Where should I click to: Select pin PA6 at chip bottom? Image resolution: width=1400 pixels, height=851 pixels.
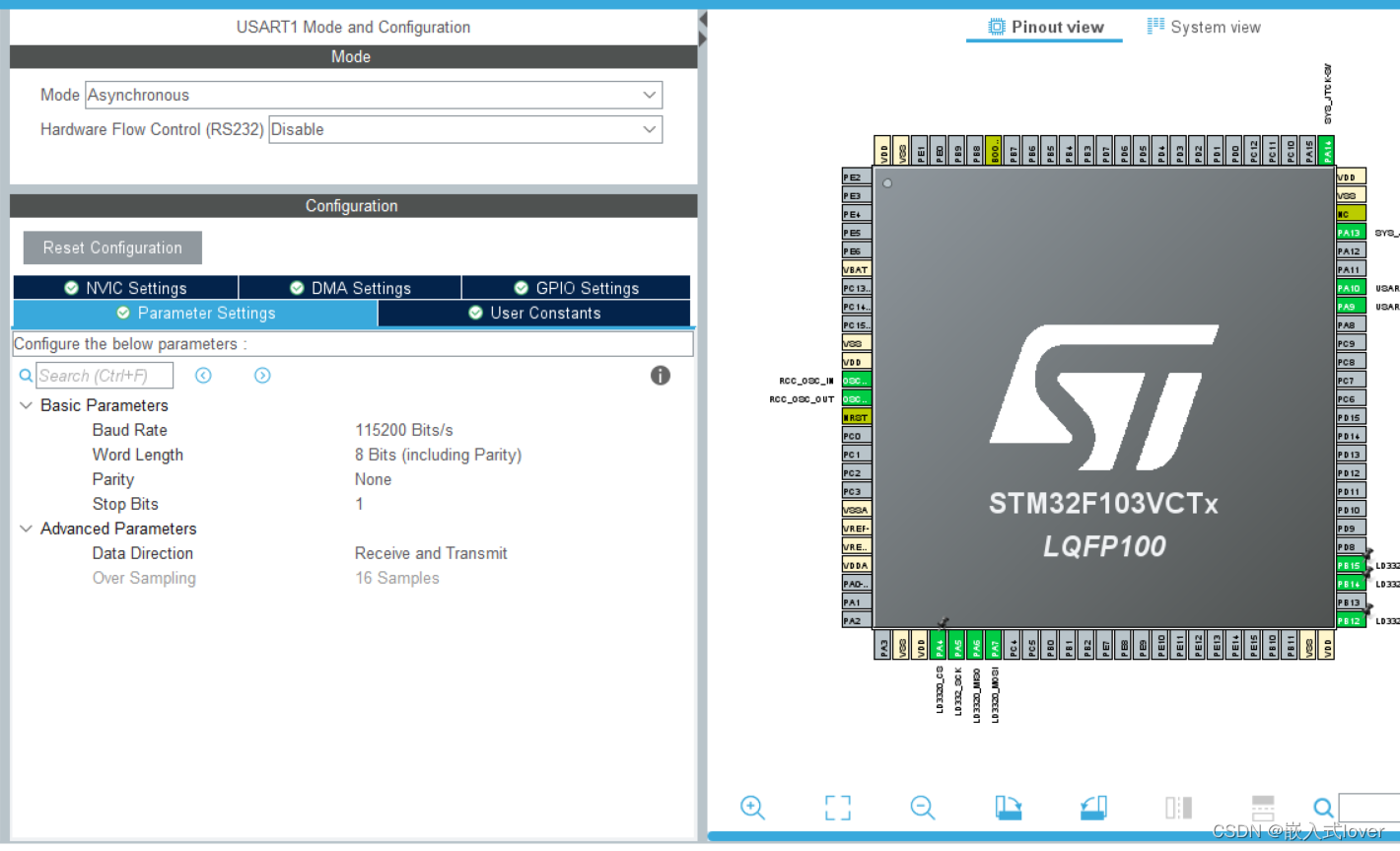pos(976,645)
